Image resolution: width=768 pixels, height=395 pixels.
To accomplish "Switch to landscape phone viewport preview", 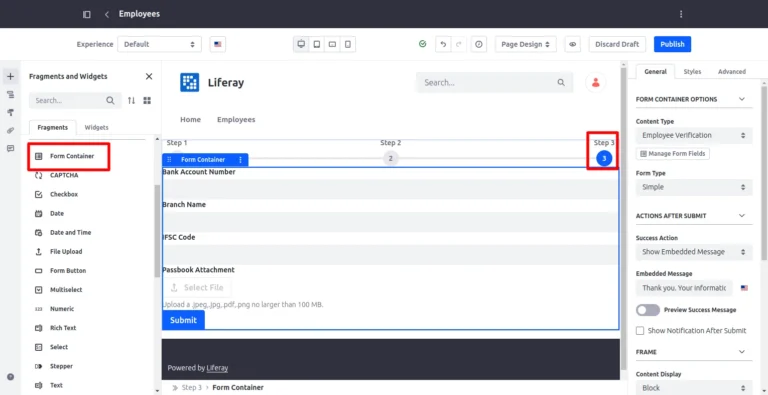I will 332,44.
